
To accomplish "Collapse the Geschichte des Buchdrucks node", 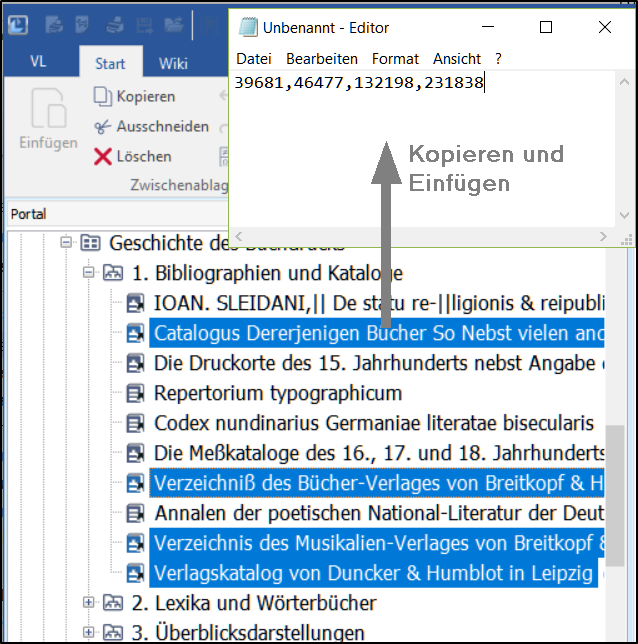I will [x=66, y=243].
